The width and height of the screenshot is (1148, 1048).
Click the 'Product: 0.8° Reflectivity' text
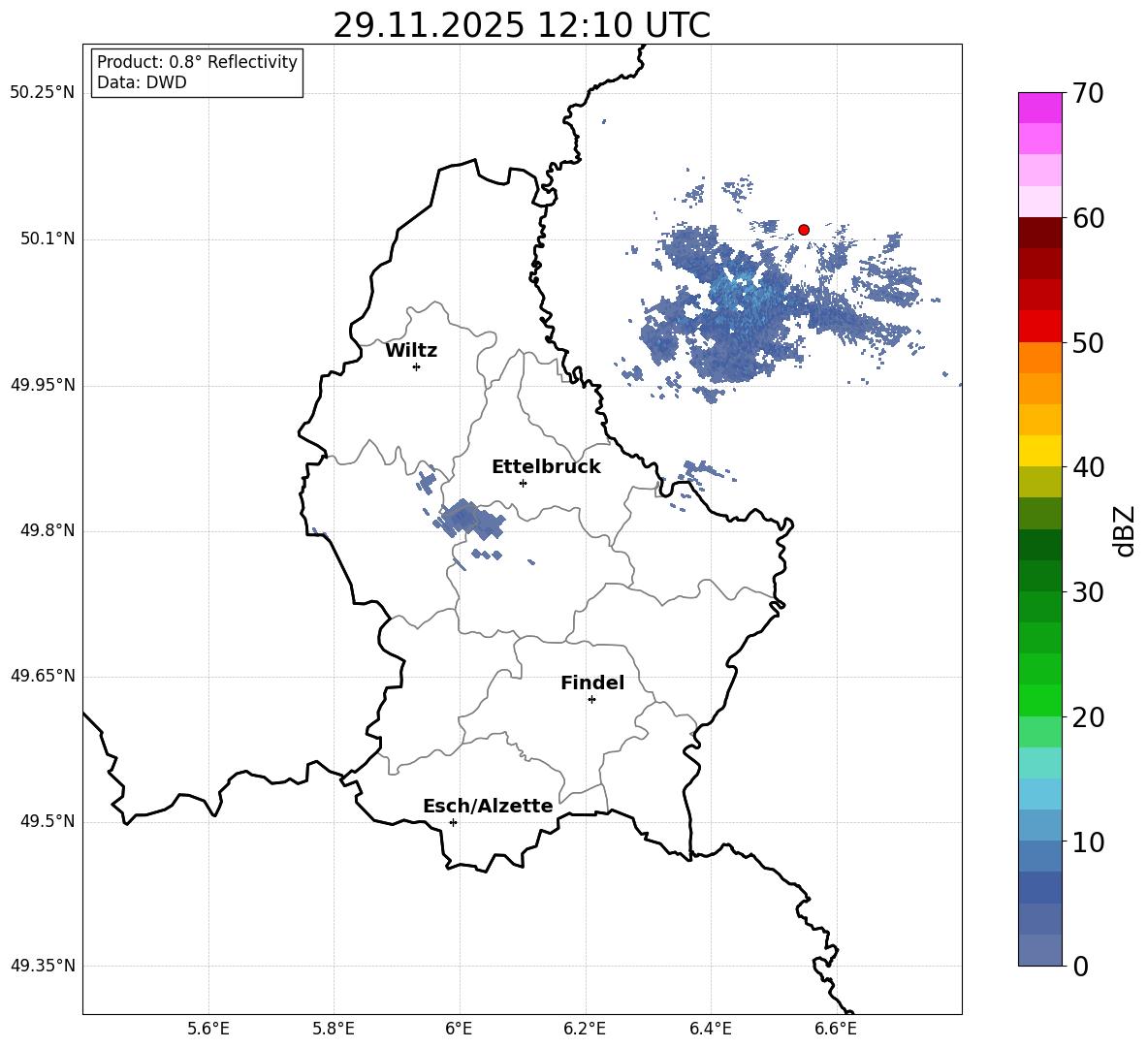[x=197, y=62]
